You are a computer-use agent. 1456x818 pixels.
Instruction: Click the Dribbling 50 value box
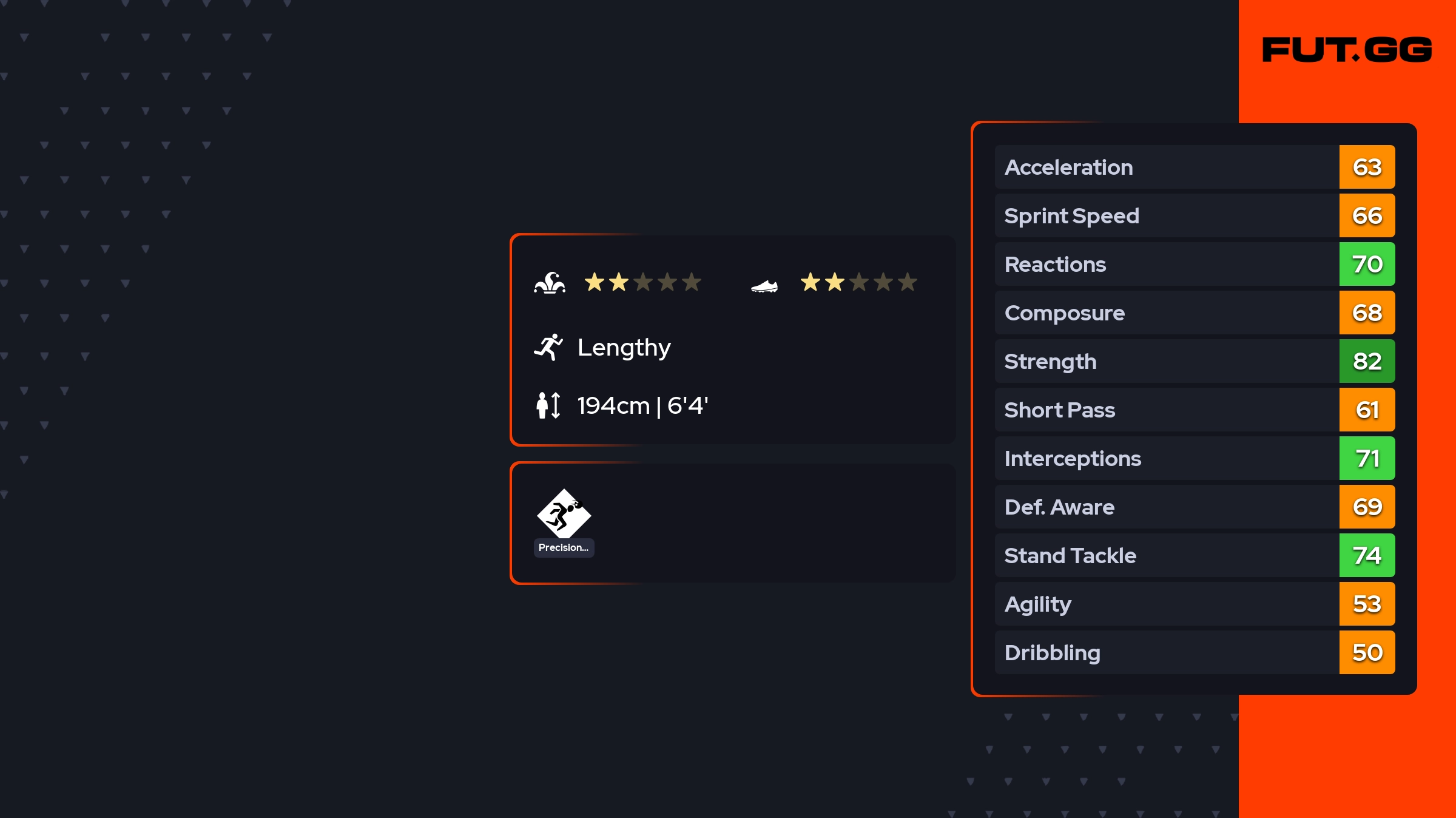[x=1367, y=652]
